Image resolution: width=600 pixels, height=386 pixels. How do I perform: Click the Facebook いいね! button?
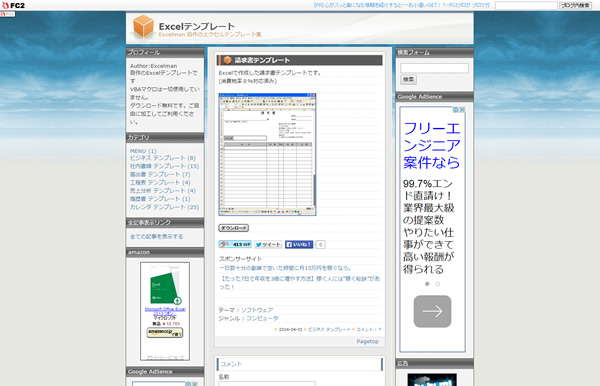299,244
